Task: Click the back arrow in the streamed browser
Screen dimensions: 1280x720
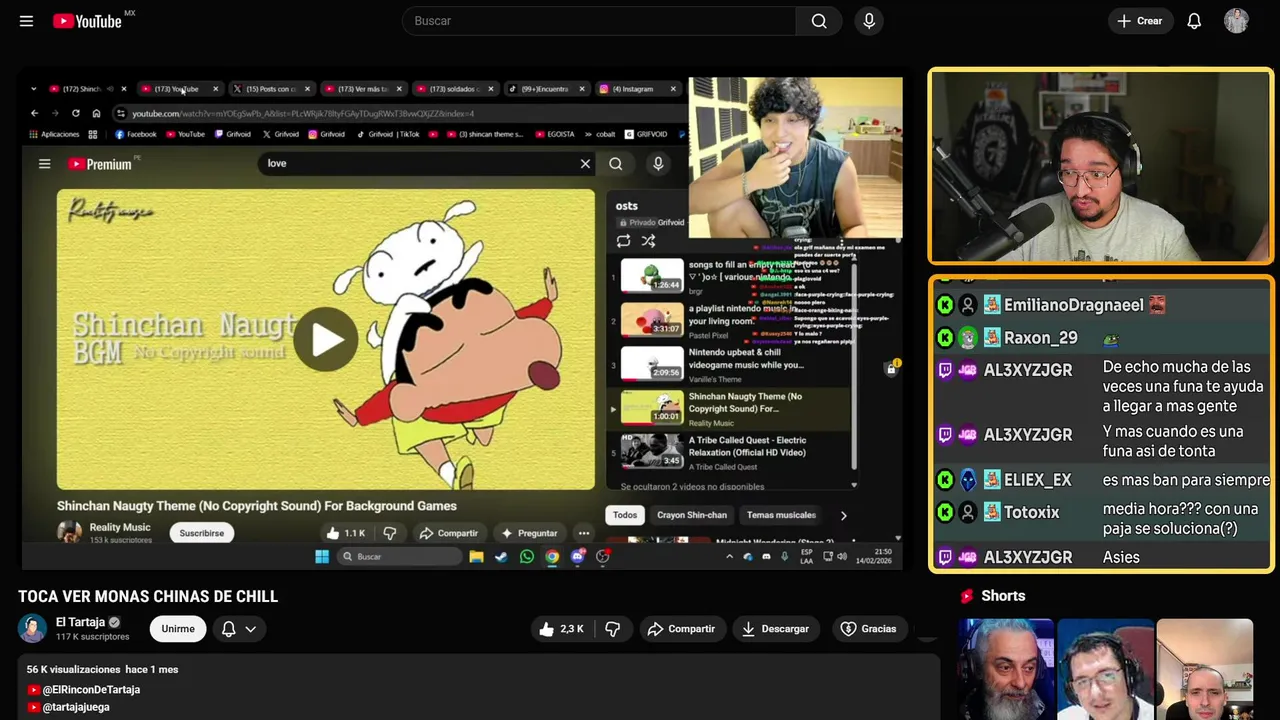Action: click(x=35, y=113)
